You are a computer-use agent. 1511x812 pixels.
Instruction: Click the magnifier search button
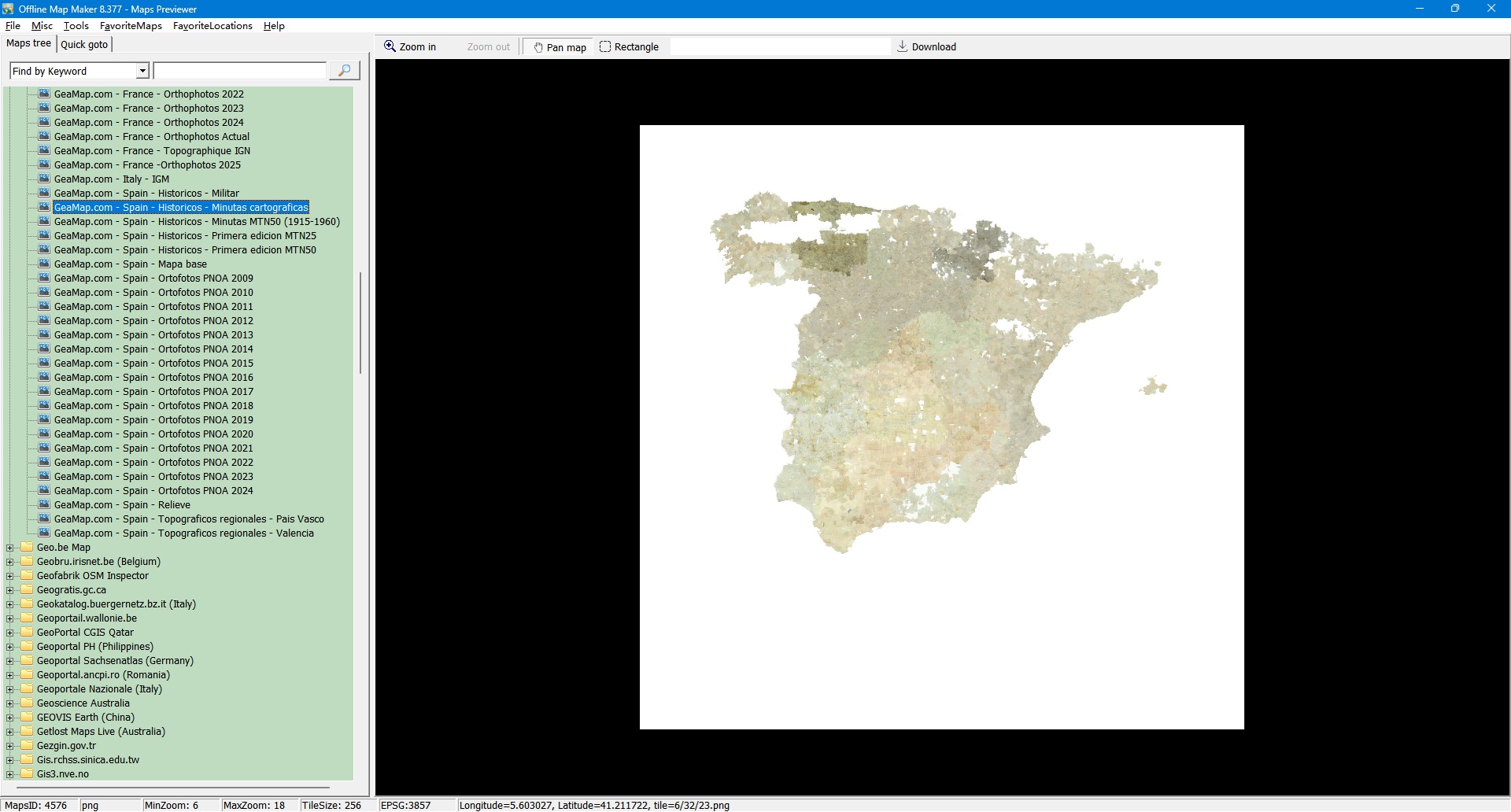point(344,71)
